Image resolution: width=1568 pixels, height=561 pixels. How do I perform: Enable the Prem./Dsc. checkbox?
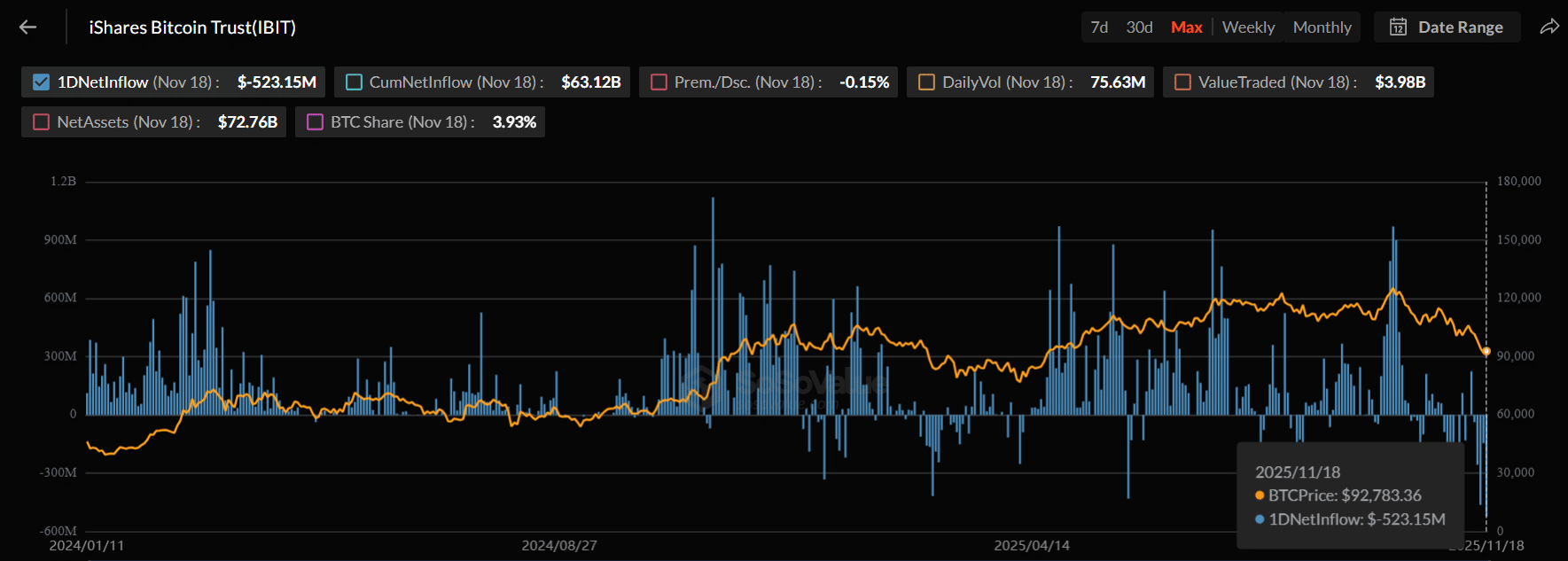[x=659, y=82]
